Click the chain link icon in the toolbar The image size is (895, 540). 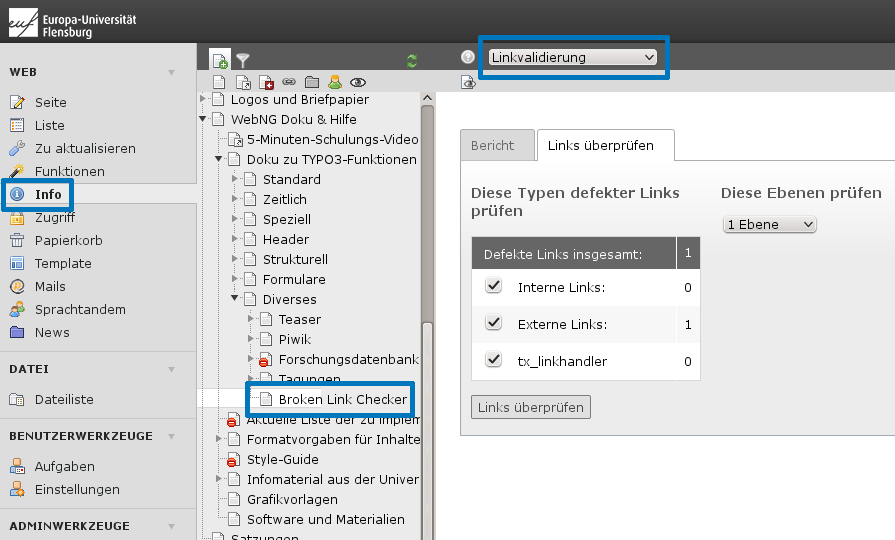(289, 83)
